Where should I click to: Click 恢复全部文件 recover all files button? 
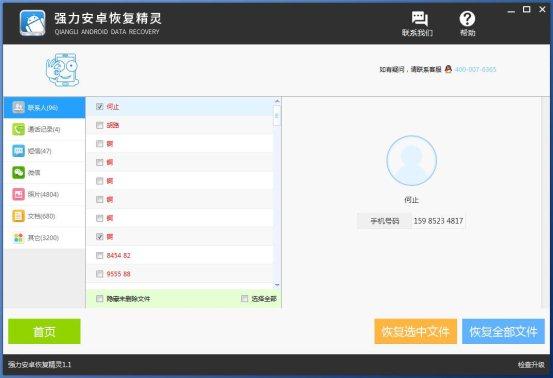click(503, 331)
